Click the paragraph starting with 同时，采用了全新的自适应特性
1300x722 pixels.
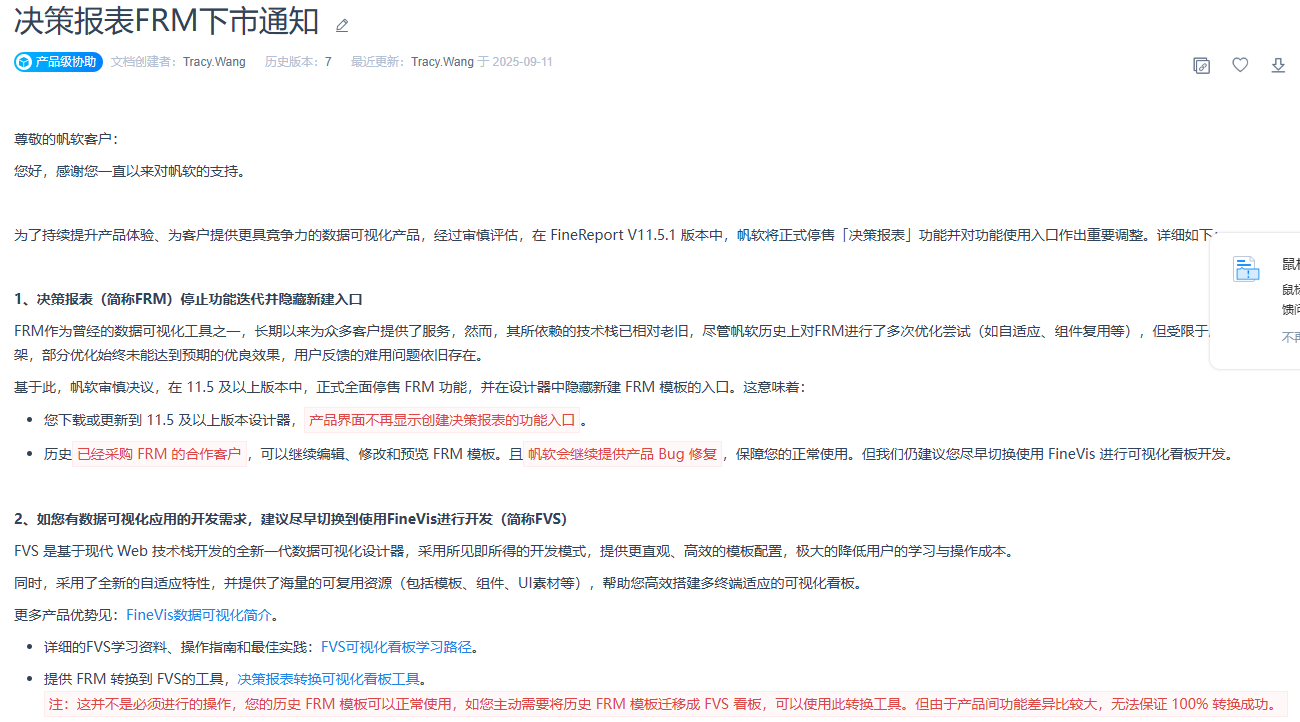(x=442, y=583)
